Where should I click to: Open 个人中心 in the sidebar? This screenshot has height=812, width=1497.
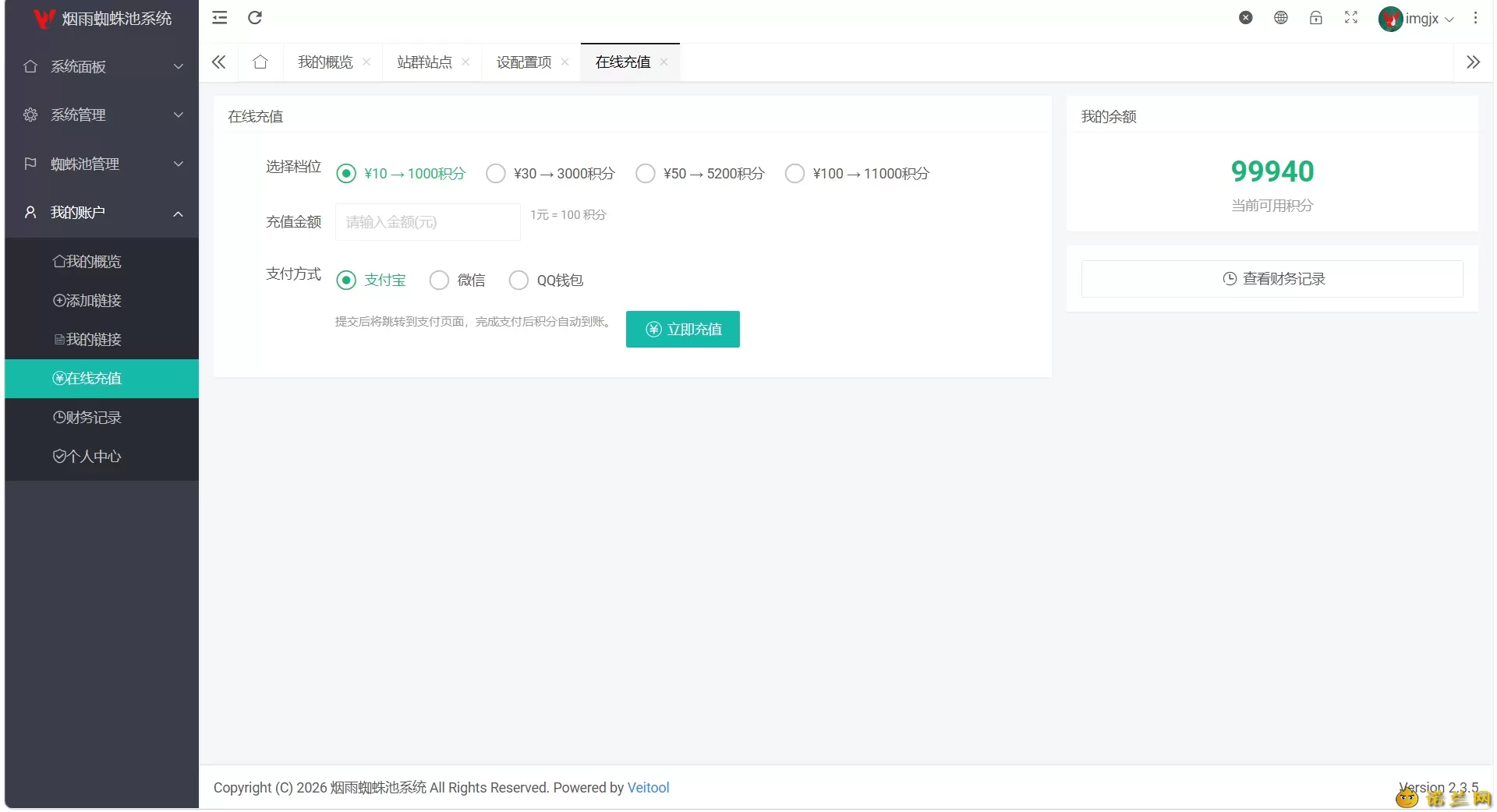[102, 457]
